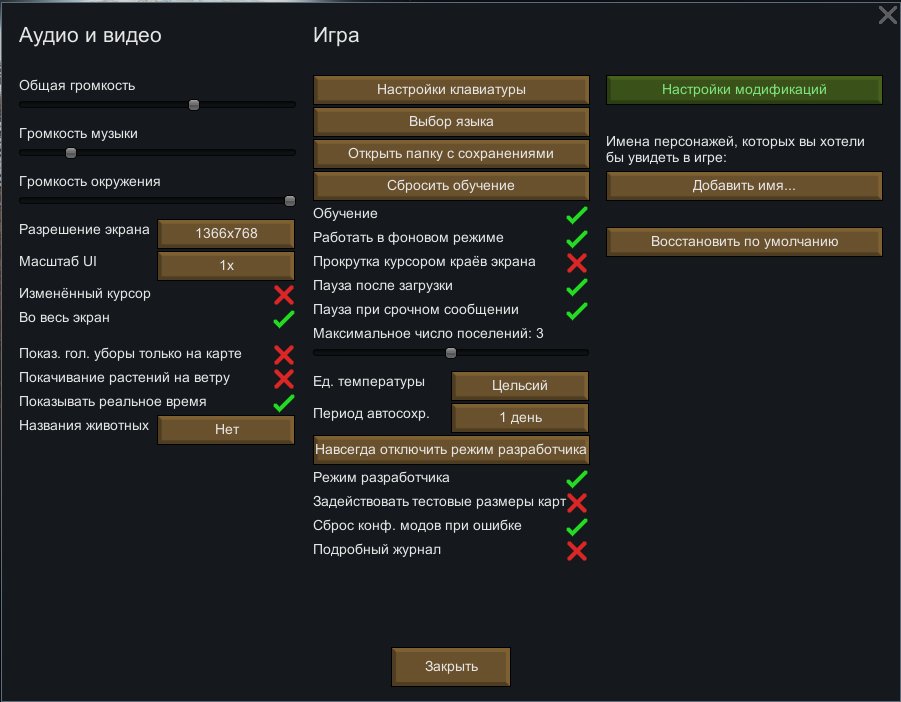Click the Закрыть button
The width and height of the screenshot is (901, 702).
pos(451,667)
